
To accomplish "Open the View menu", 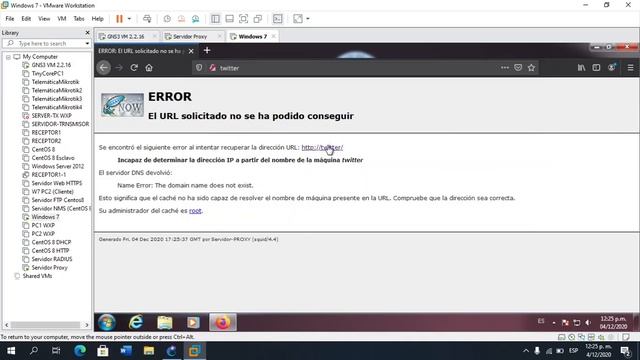I will tap(44, 19).
